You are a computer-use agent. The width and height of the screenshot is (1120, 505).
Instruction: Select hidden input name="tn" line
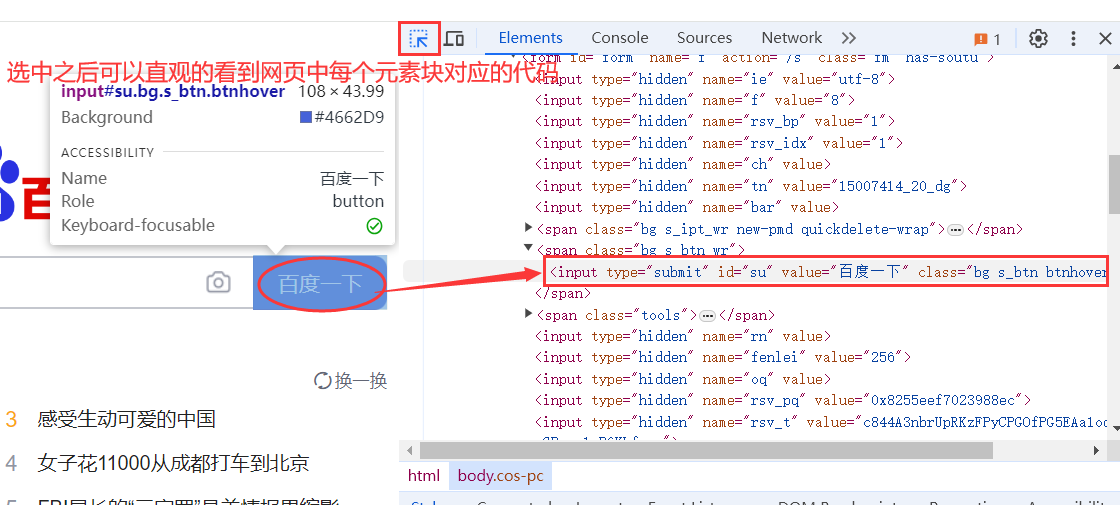[x=751, y=186]
